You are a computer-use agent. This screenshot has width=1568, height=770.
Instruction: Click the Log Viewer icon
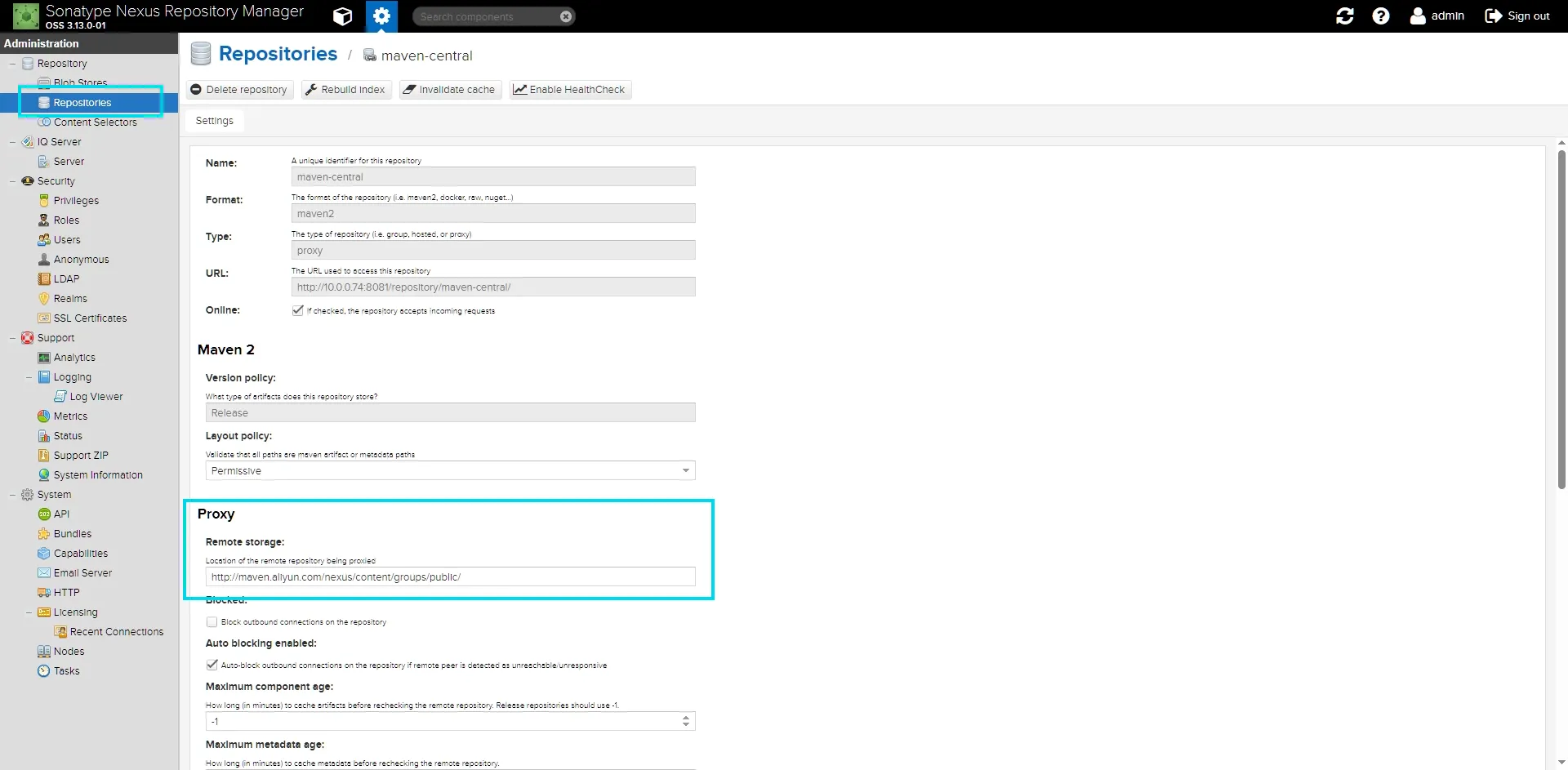tap(60, 397)
